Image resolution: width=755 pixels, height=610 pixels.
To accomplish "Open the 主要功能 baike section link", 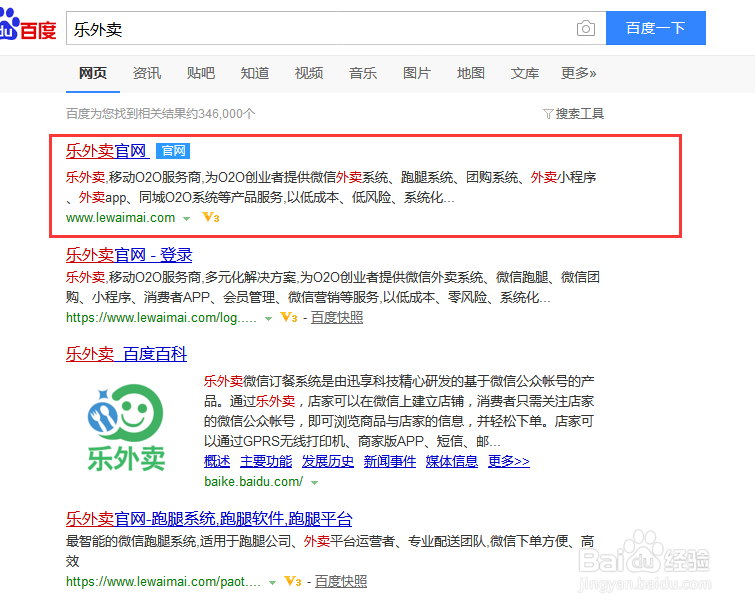I will coord(266,461).
